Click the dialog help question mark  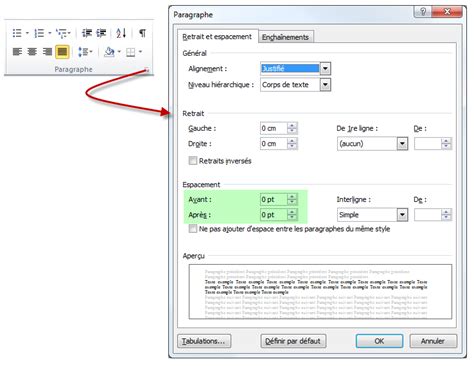tap(423, 12)
